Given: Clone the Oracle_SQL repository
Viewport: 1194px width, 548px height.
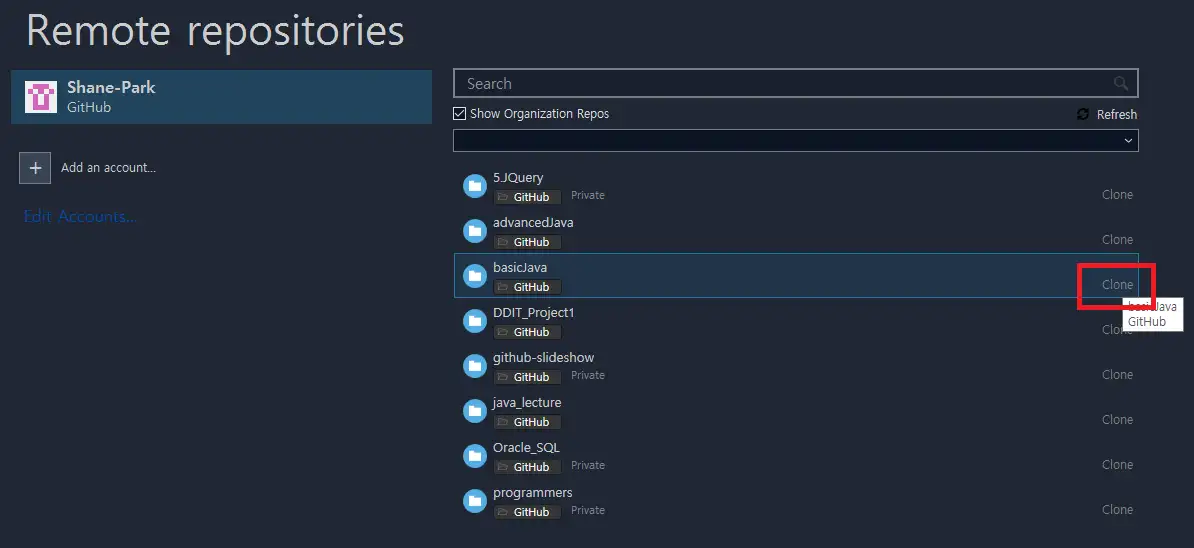Looking at the screenshot, I should 1117,464.
